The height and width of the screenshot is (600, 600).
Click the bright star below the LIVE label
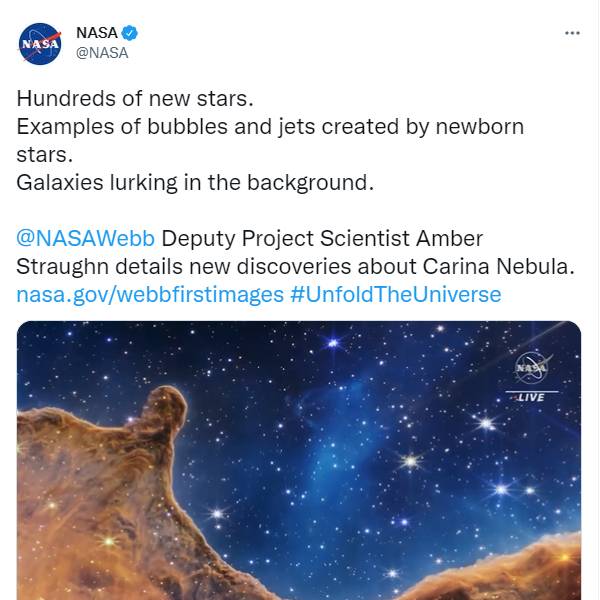pos(486,424)
